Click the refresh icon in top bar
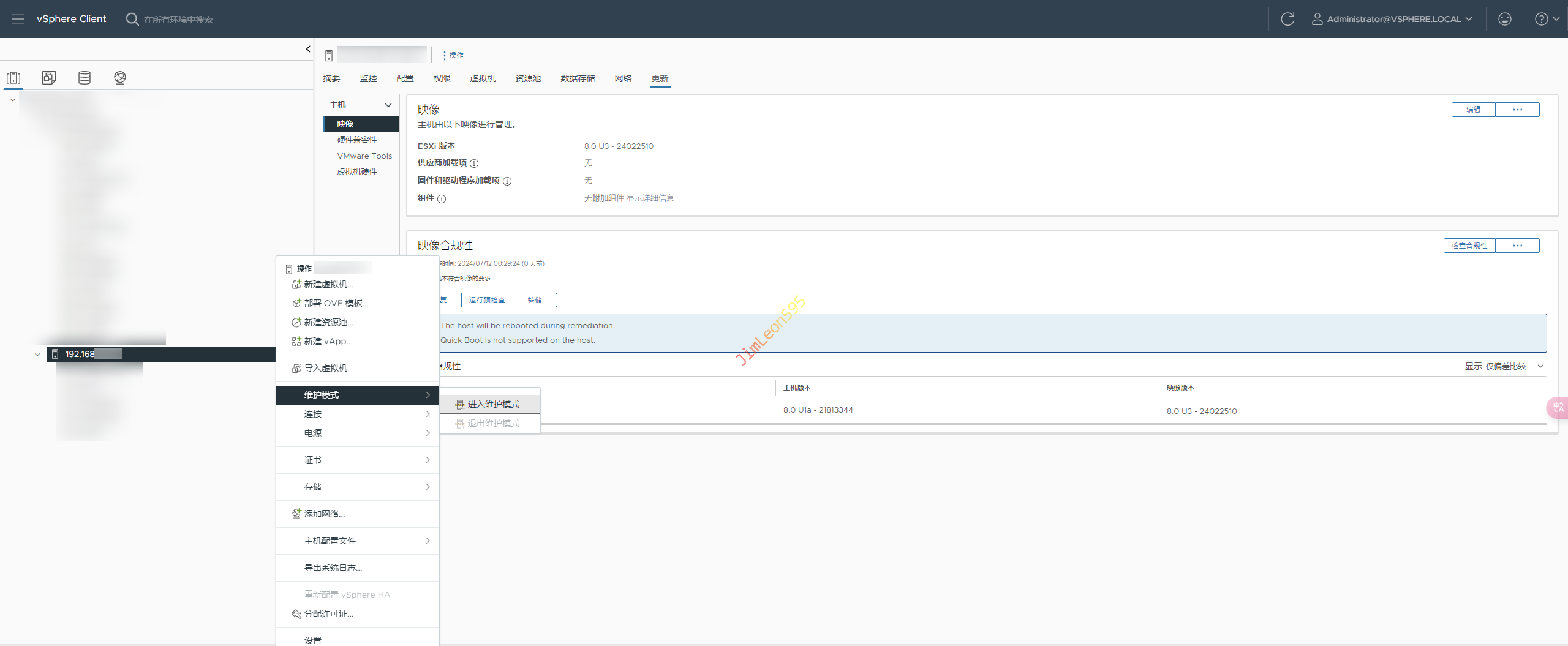The height and width of the screenshot is (646, 1568). [1287, 19]
